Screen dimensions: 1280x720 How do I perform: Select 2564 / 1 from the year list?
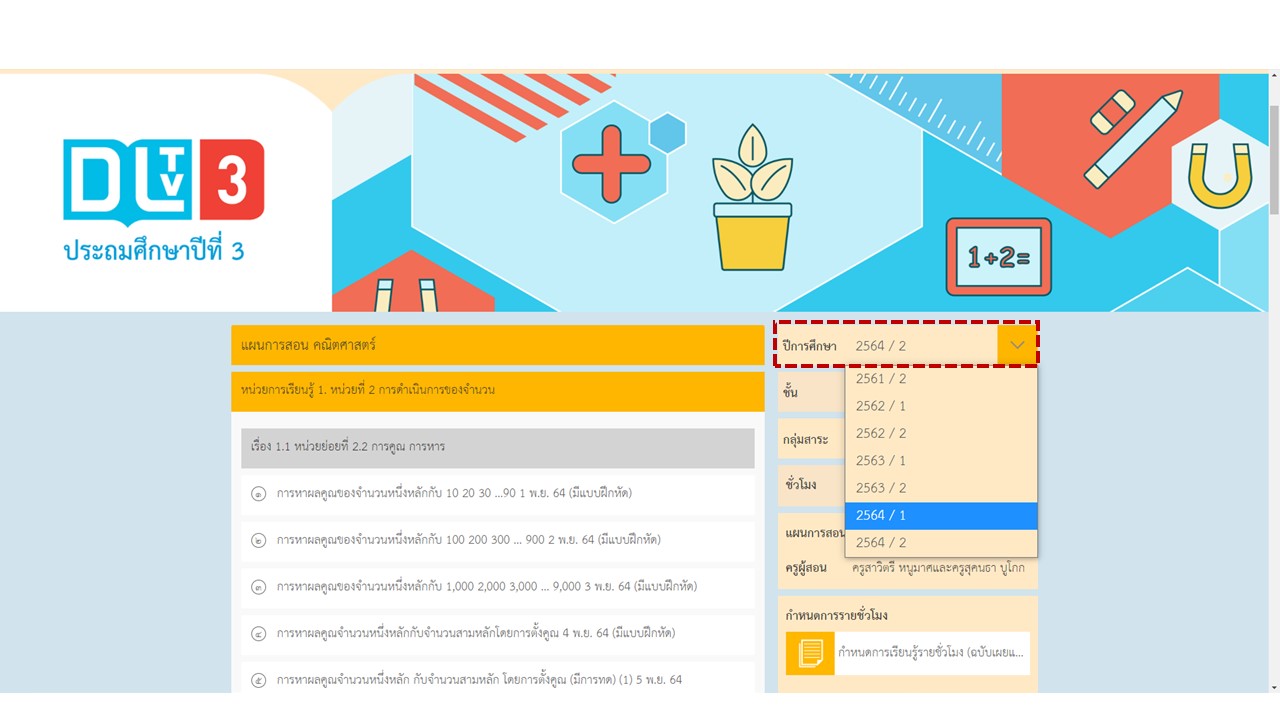pyautogui.click(x=940, y=515)
